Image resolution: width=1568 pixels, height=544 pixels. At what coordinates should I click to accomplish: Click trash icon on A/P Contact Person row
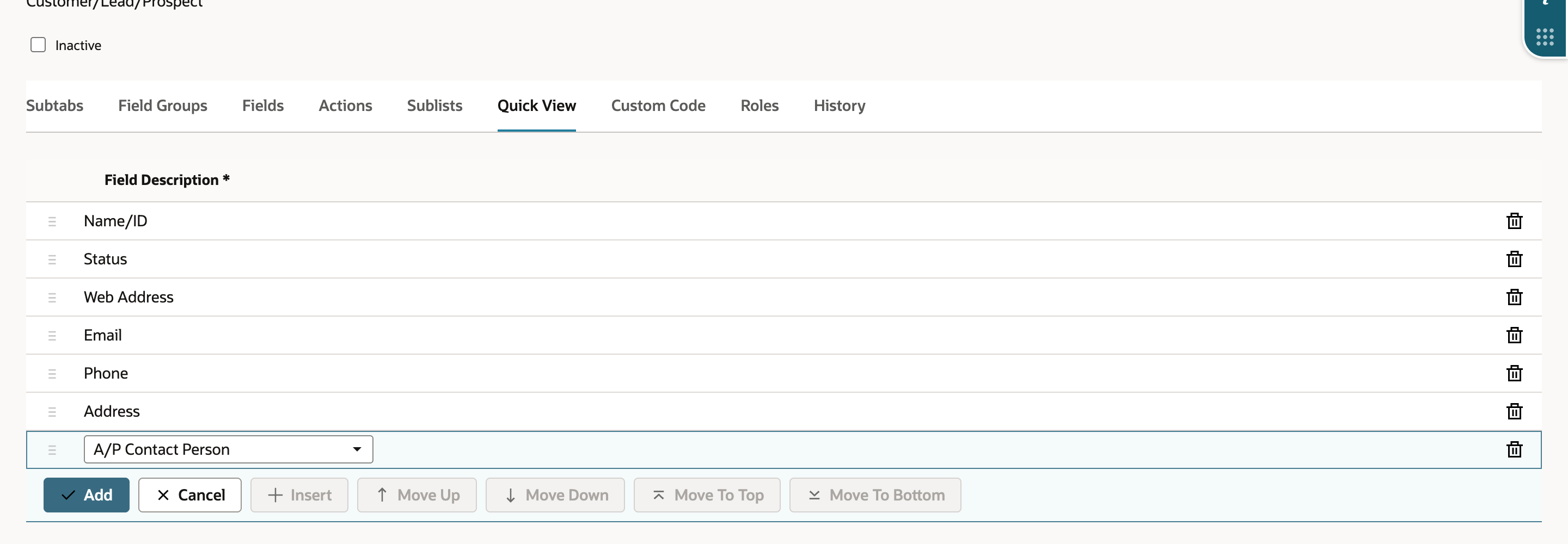click(1514, 450)
